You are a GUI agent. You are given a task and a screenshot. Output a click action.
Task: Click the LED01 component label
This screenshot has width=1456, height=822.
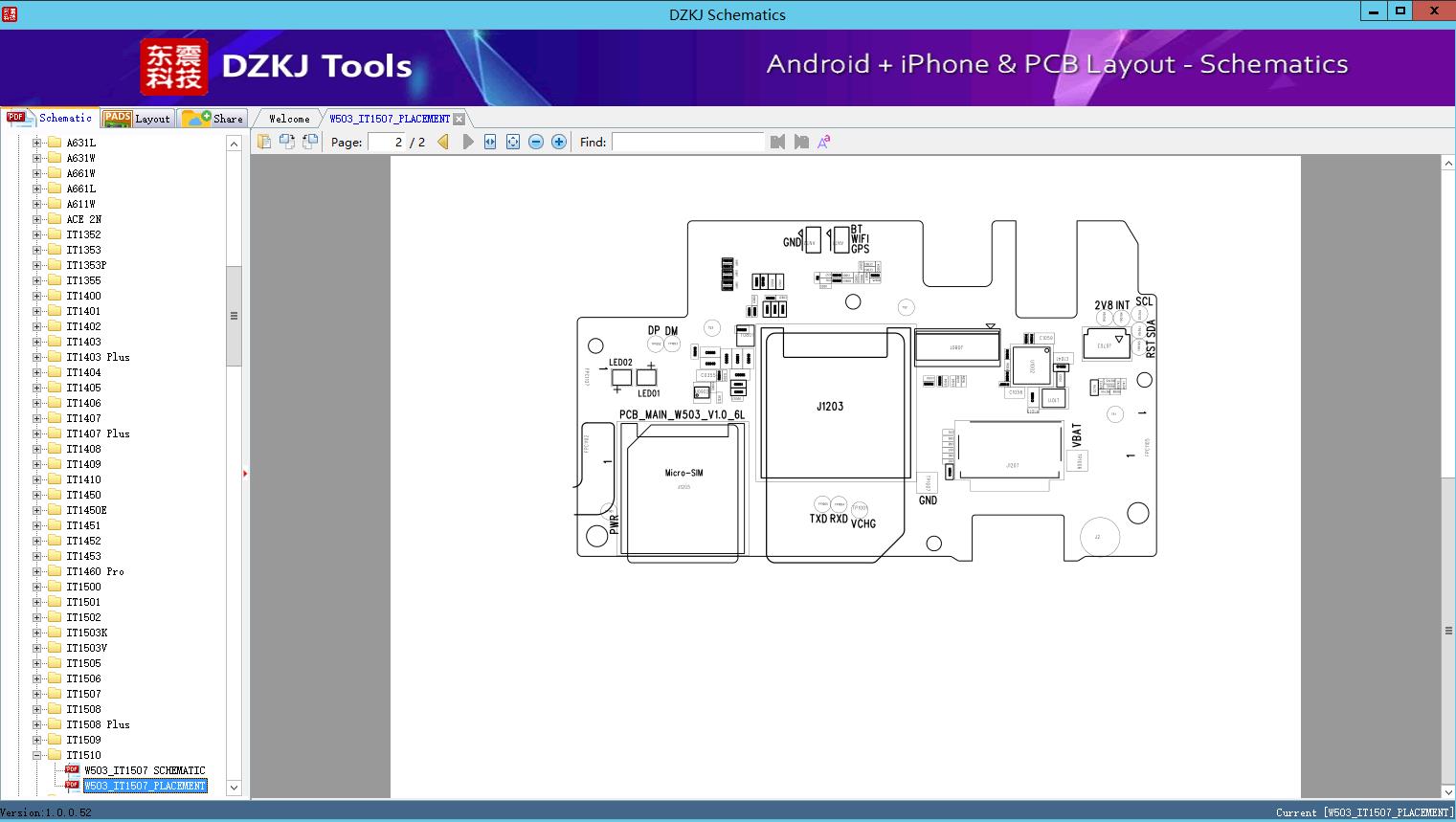649,393
